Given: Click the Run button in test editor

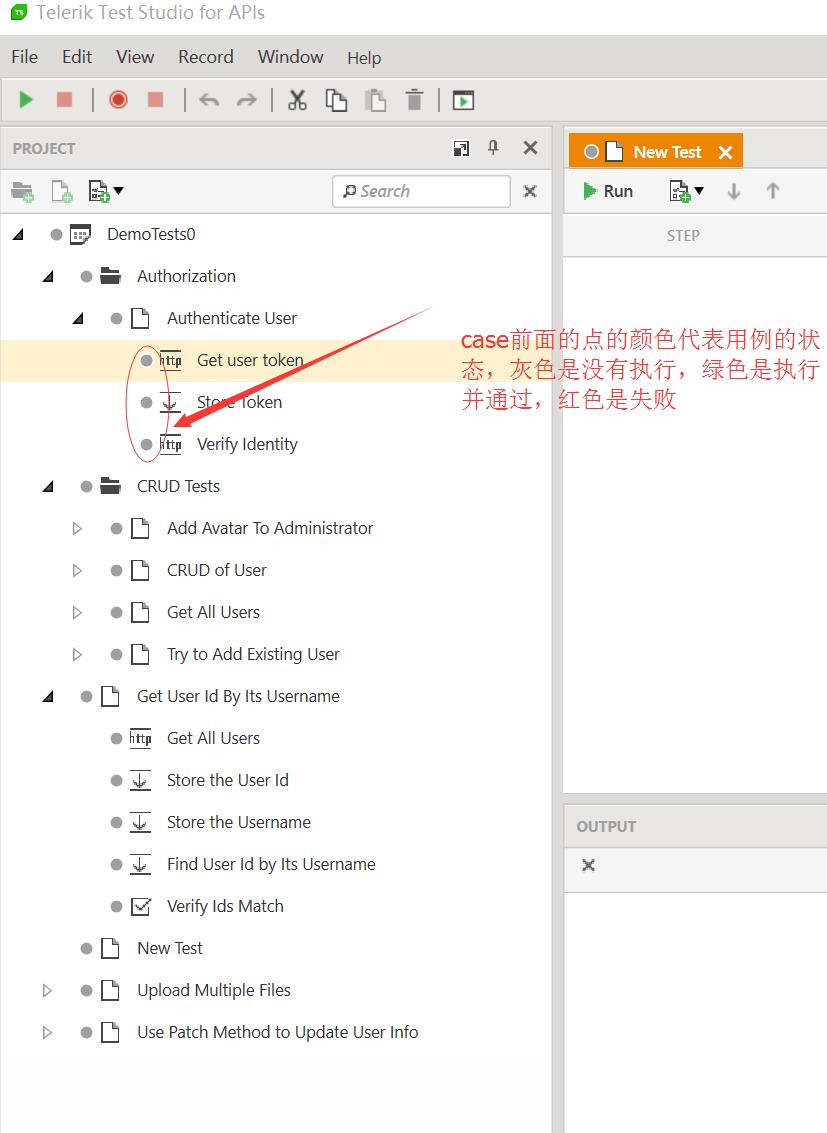Looking at the screenshot, I should coord(608,191).
